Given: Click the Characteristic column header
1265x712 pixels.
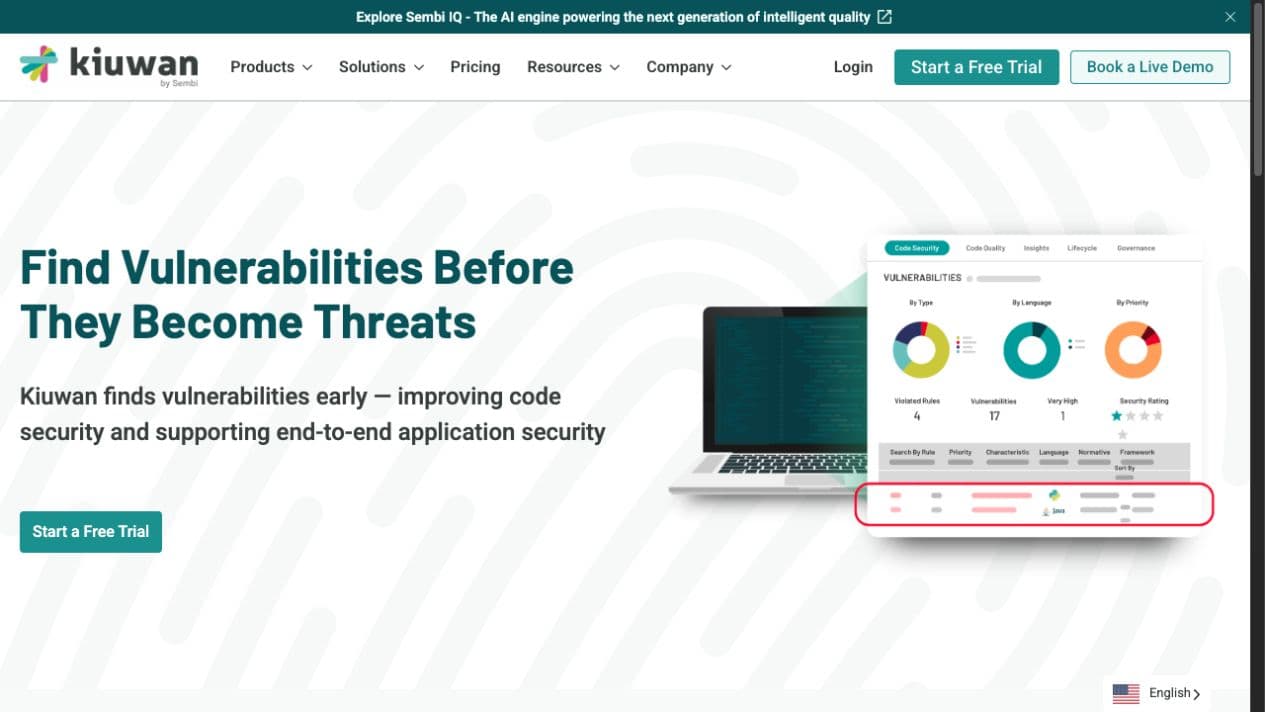Looking at the screenshot, I should 1007,452.
